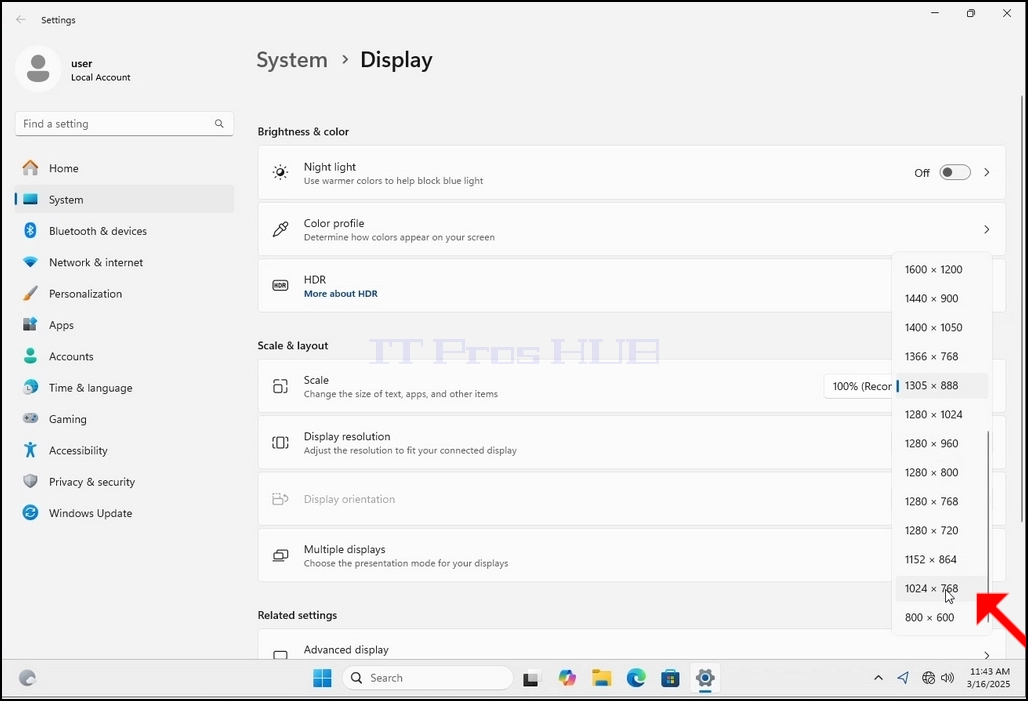Click the Multiple displays icon

click(x=280, y=555)
